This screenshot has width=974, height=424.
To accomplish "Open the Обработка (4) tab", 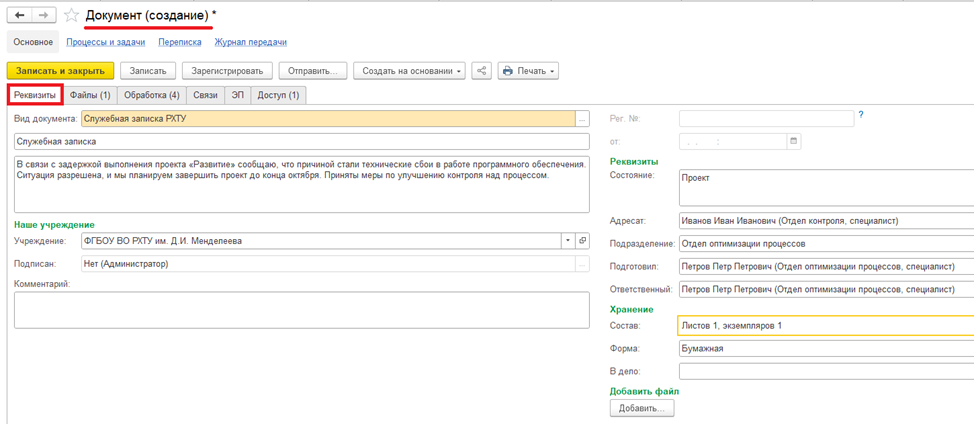I will 152,95.
